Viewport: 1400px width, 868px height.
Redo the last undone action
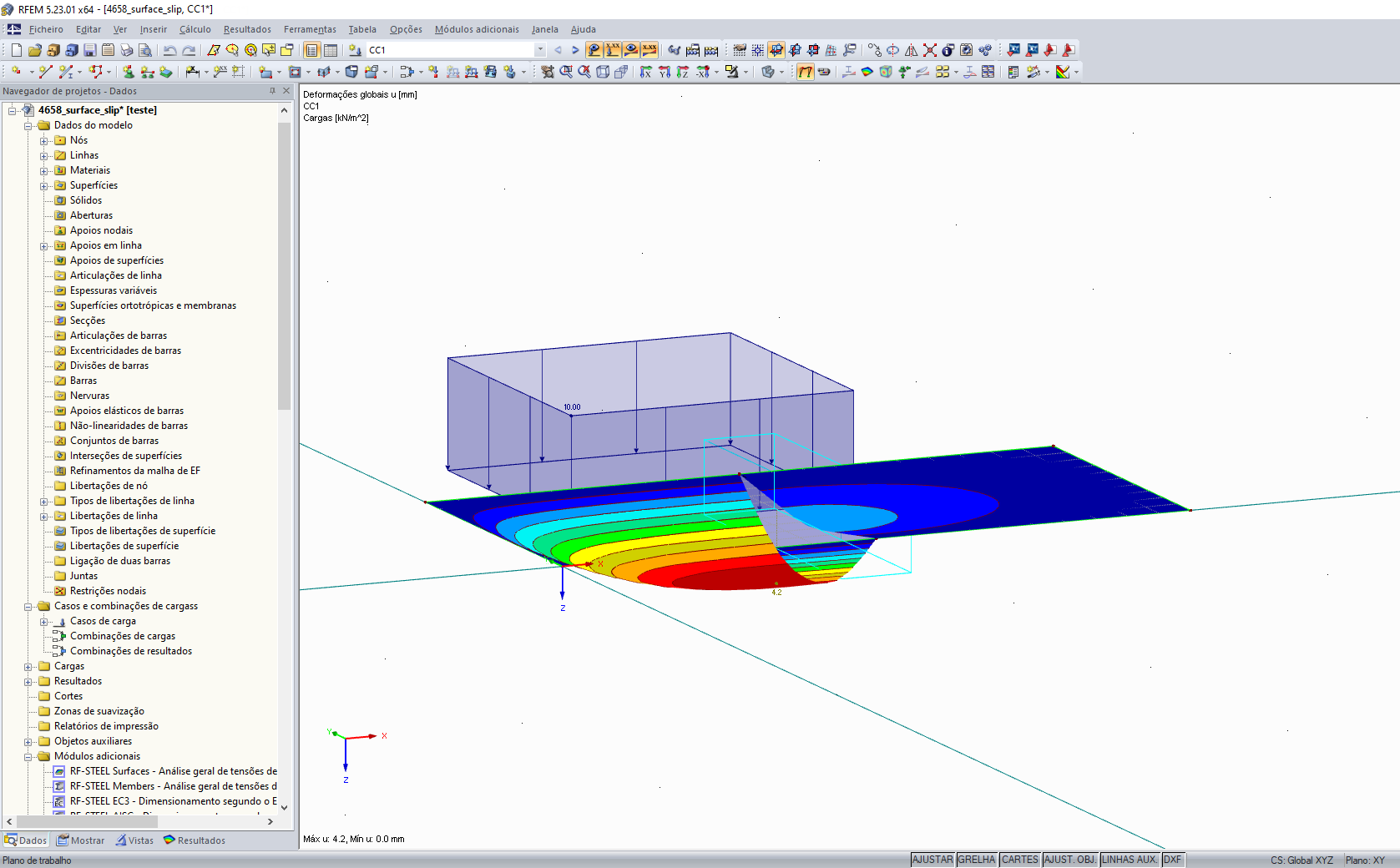(189, 50)
